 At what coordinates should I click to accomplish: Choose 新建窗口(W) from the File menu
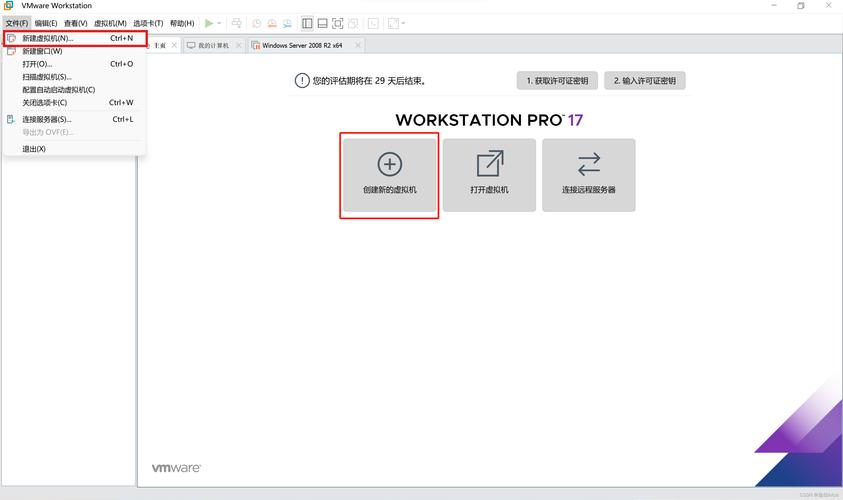[75, 51]
